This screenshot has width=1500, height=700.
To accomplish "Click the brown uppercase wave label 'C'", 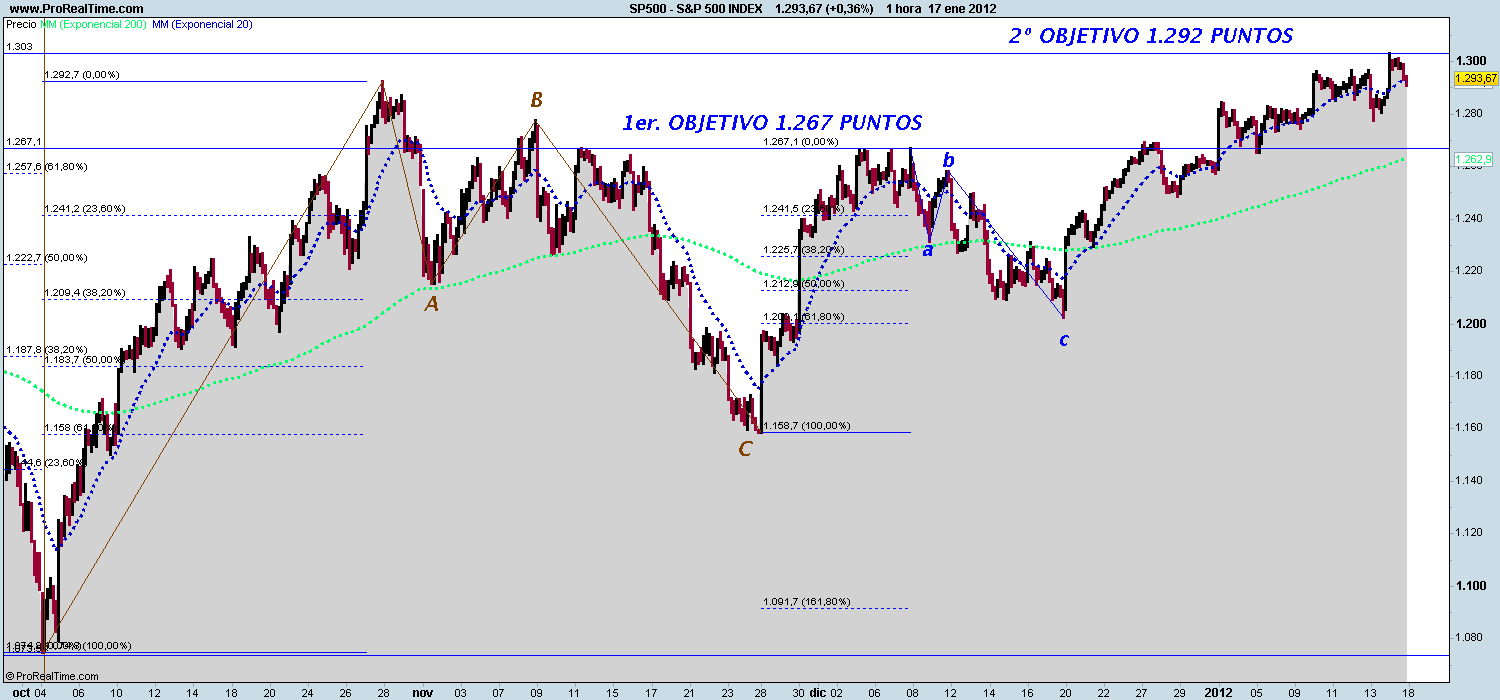I will click(744, 449).
